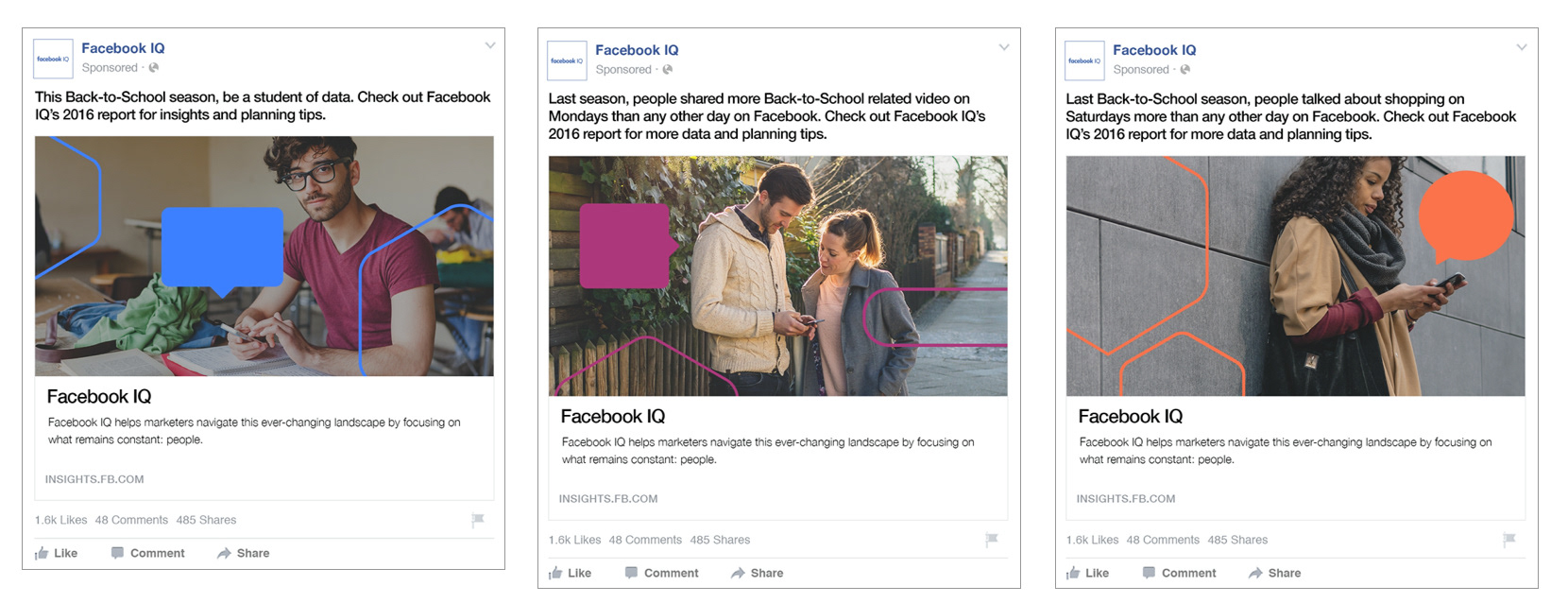This screenshot has height=603, width=1568.
Task: Open the options chevron on the first ad
Action: (490, 45)
